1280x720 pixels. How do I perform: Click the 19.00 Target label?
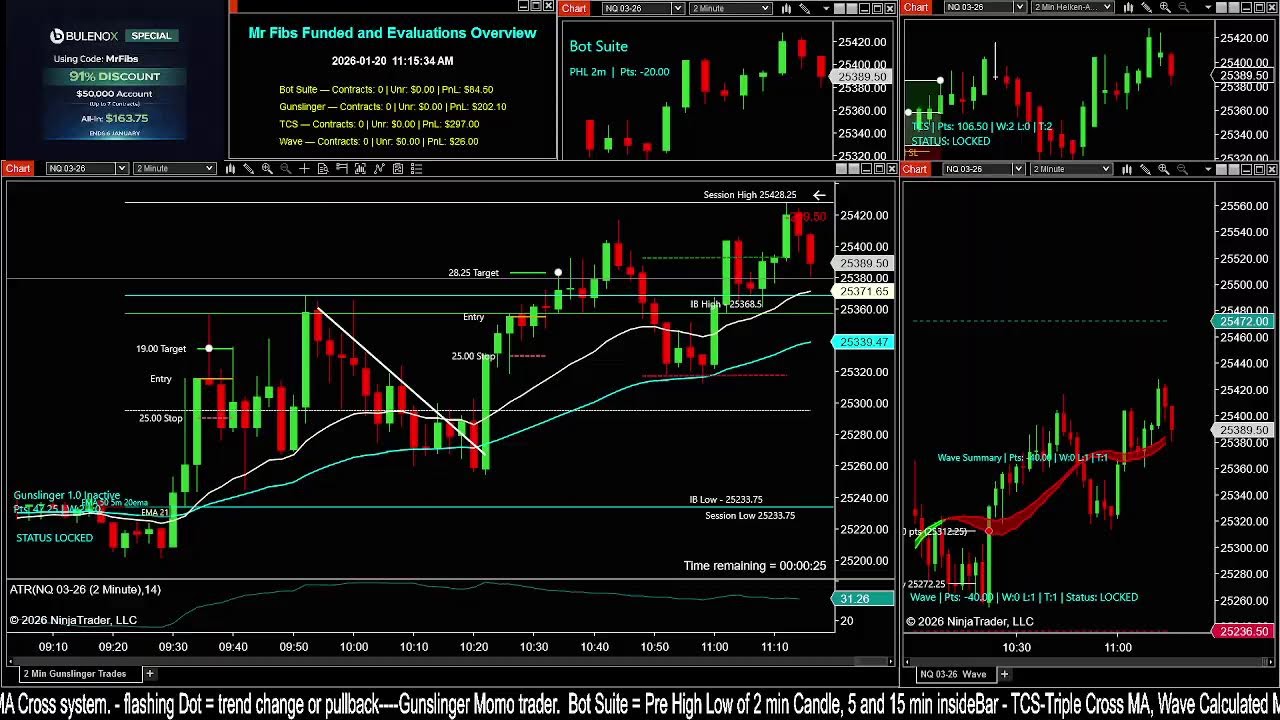point(161,349)
